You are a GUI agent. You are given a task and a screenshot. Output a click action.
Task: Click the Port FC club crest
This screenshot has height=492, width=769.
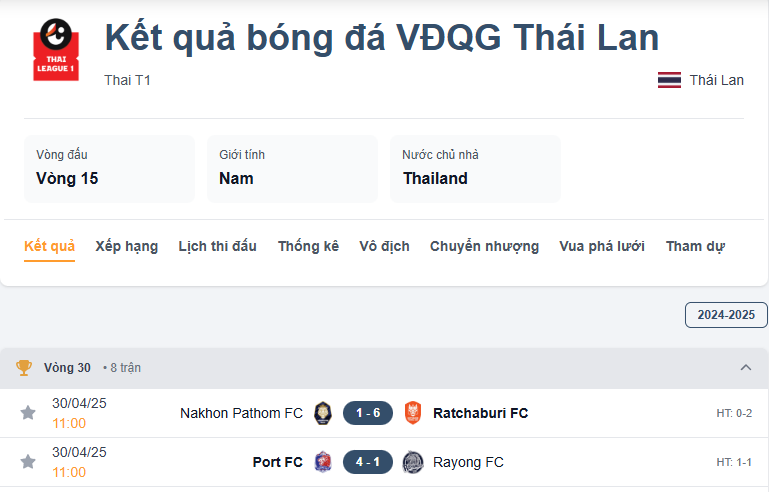point(322,462)
